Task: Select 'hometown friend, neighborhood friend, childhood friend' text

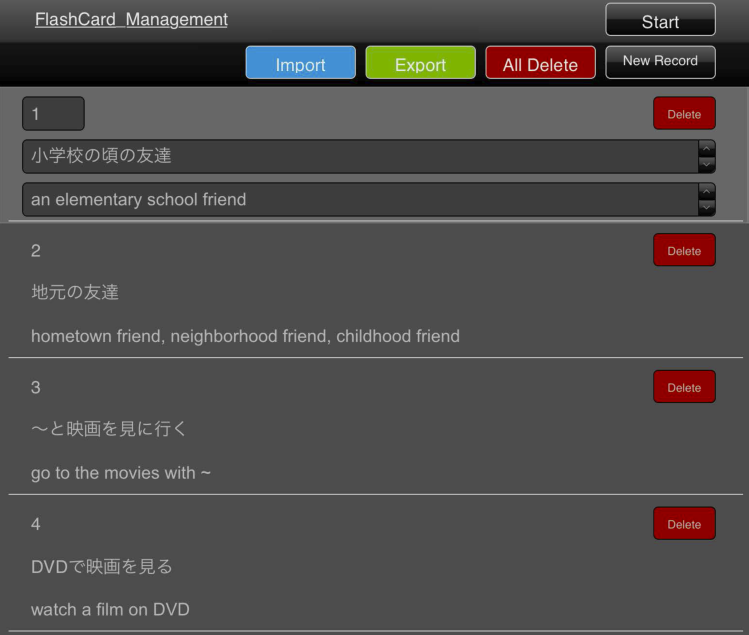Action: pos(245,336)
